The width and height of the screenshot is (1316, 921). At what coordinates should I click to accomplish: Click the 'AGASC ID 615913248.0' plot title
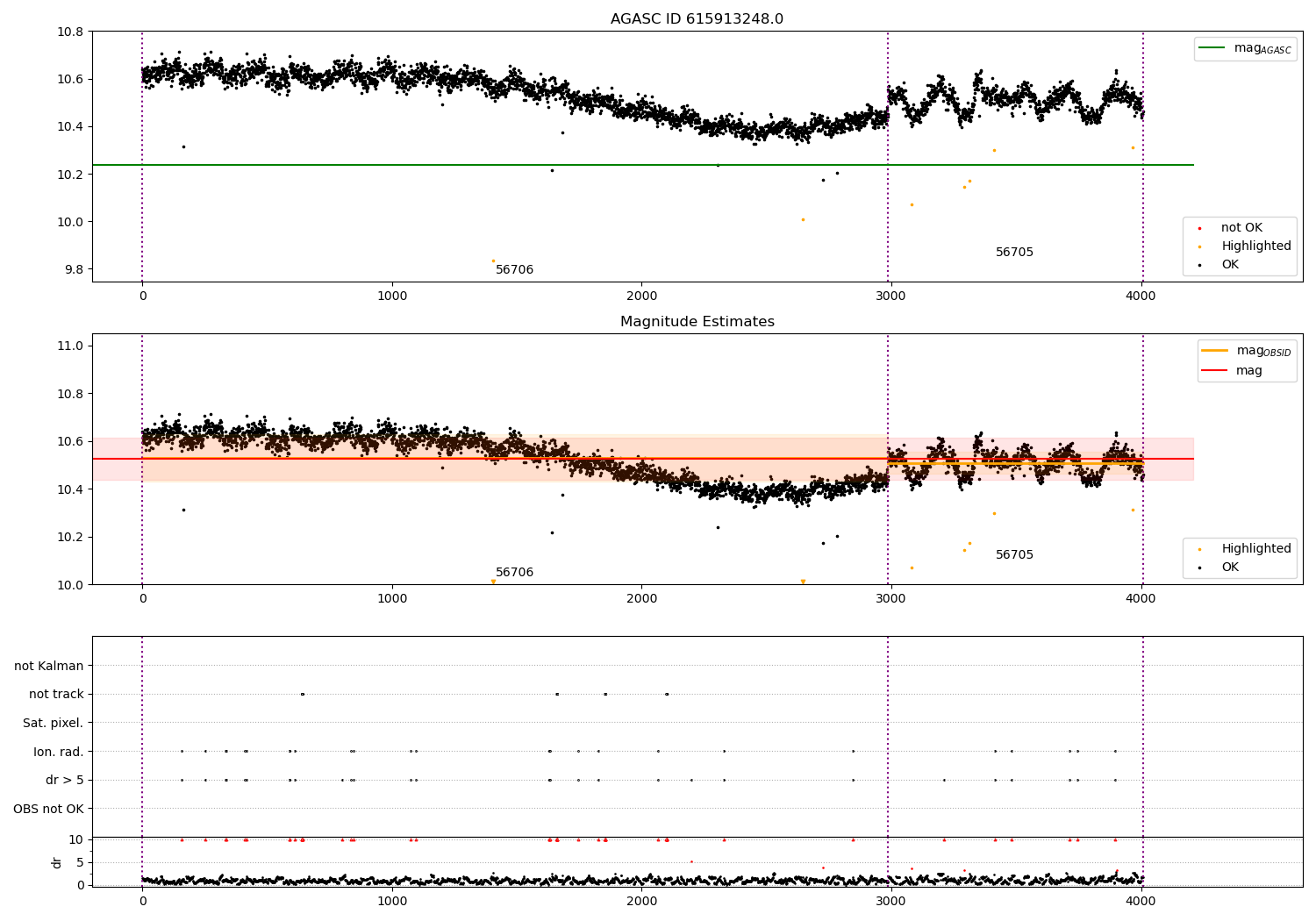coord(697,19)
